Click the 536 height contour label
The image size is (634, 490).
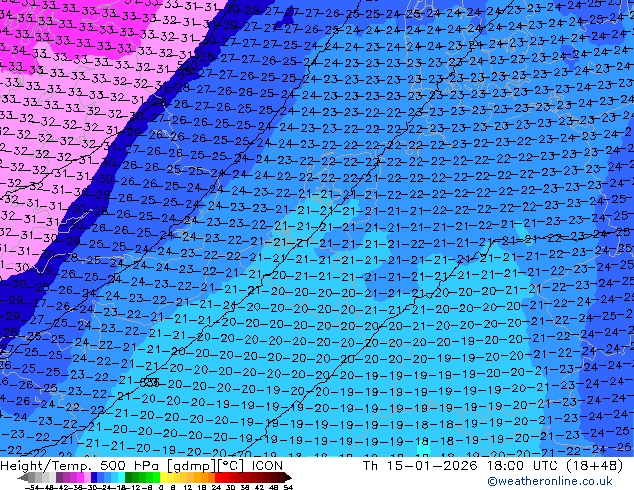tap(149, 382)
